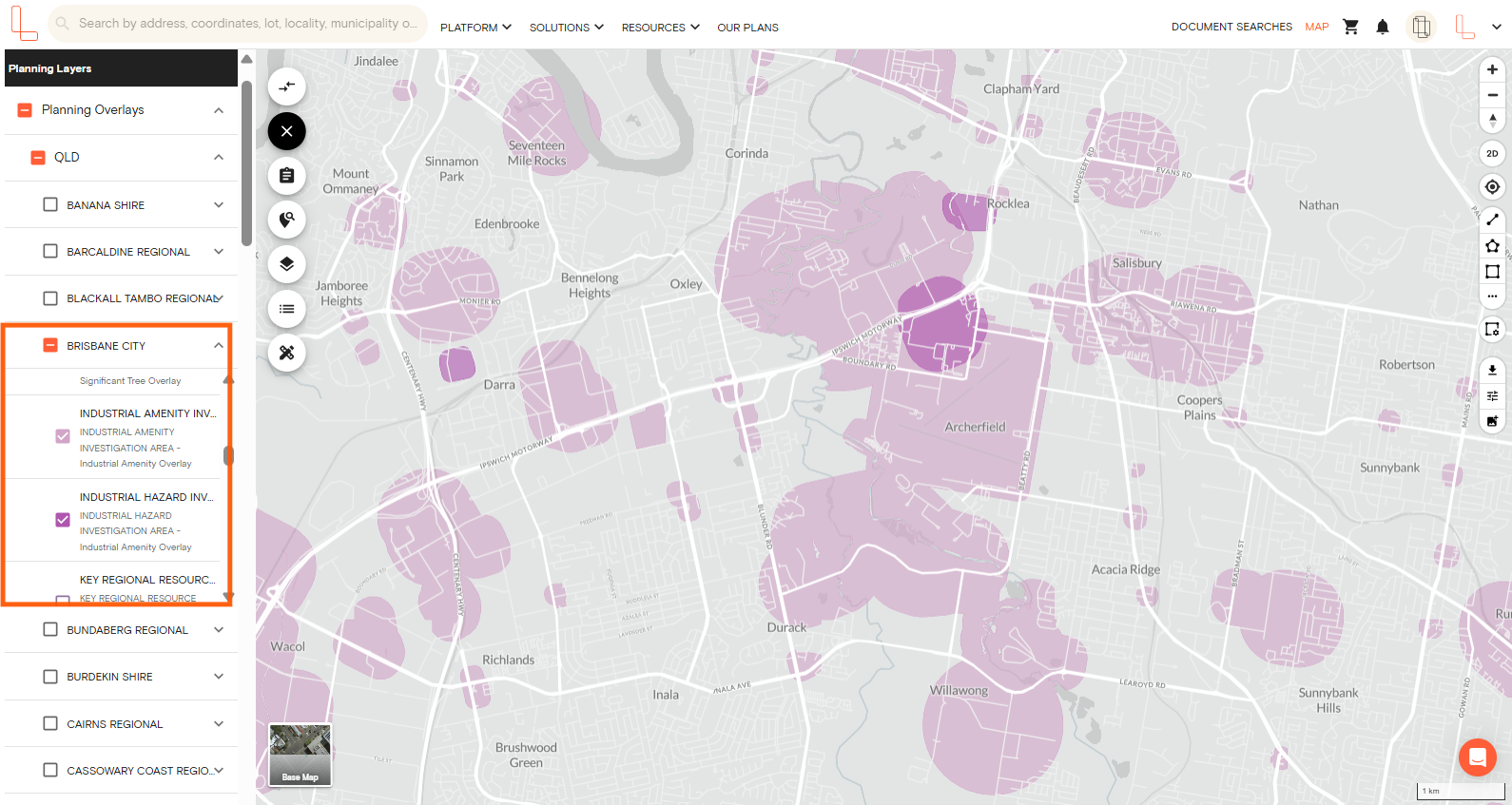Open the map layers stack tool
The image size is (1512, 805).
(286, 264)
